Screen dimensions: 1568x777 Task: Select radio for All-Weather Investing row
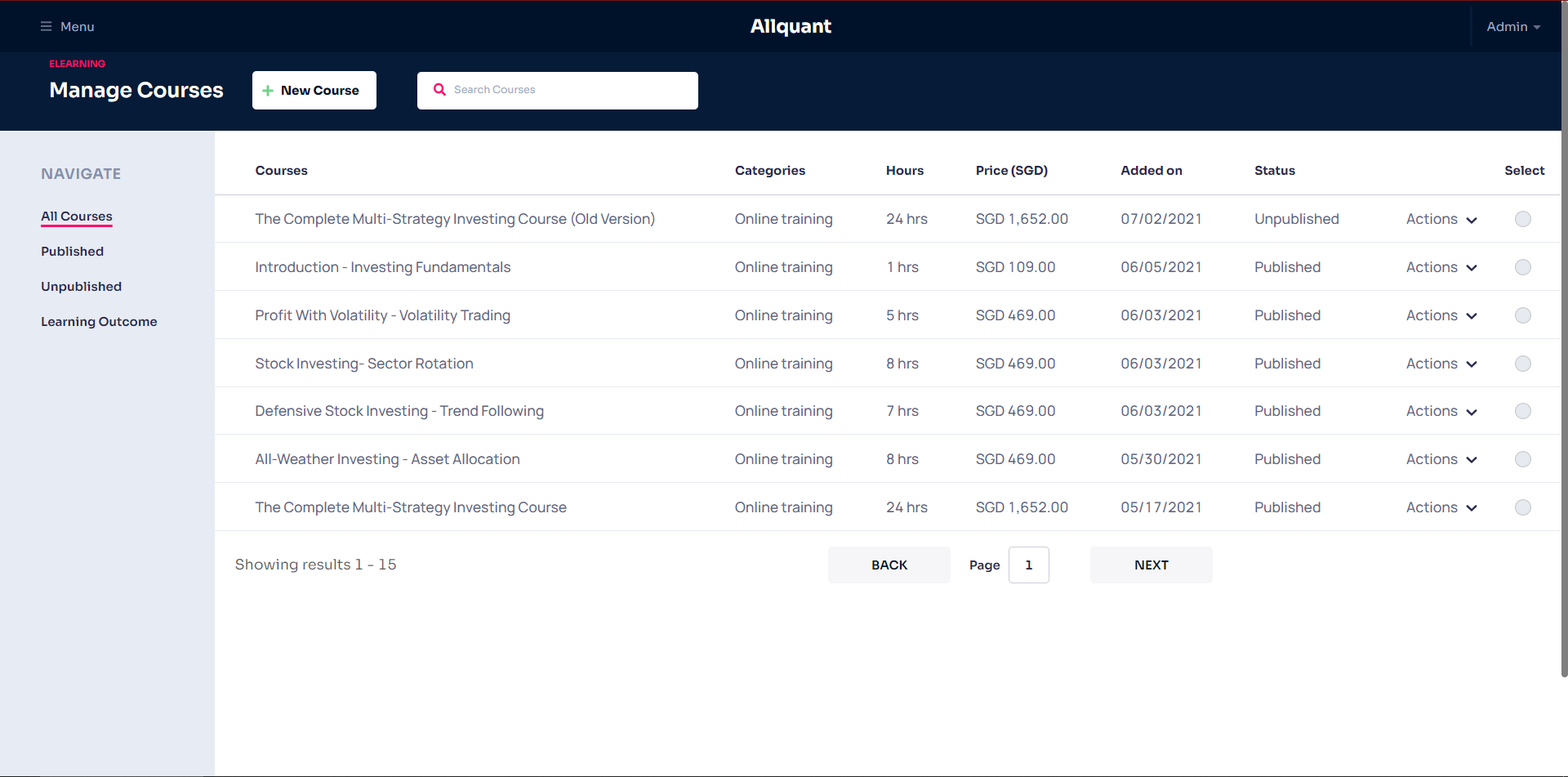(1523, 459)
